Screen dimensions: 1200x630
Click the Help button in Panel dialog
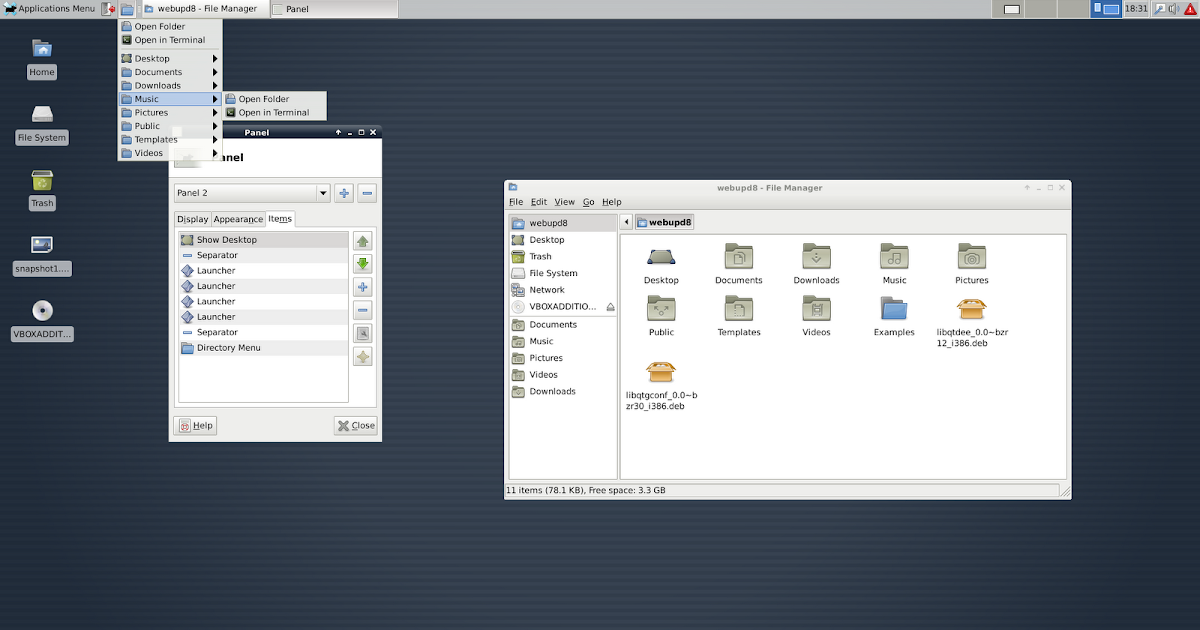tap(195, 425)
